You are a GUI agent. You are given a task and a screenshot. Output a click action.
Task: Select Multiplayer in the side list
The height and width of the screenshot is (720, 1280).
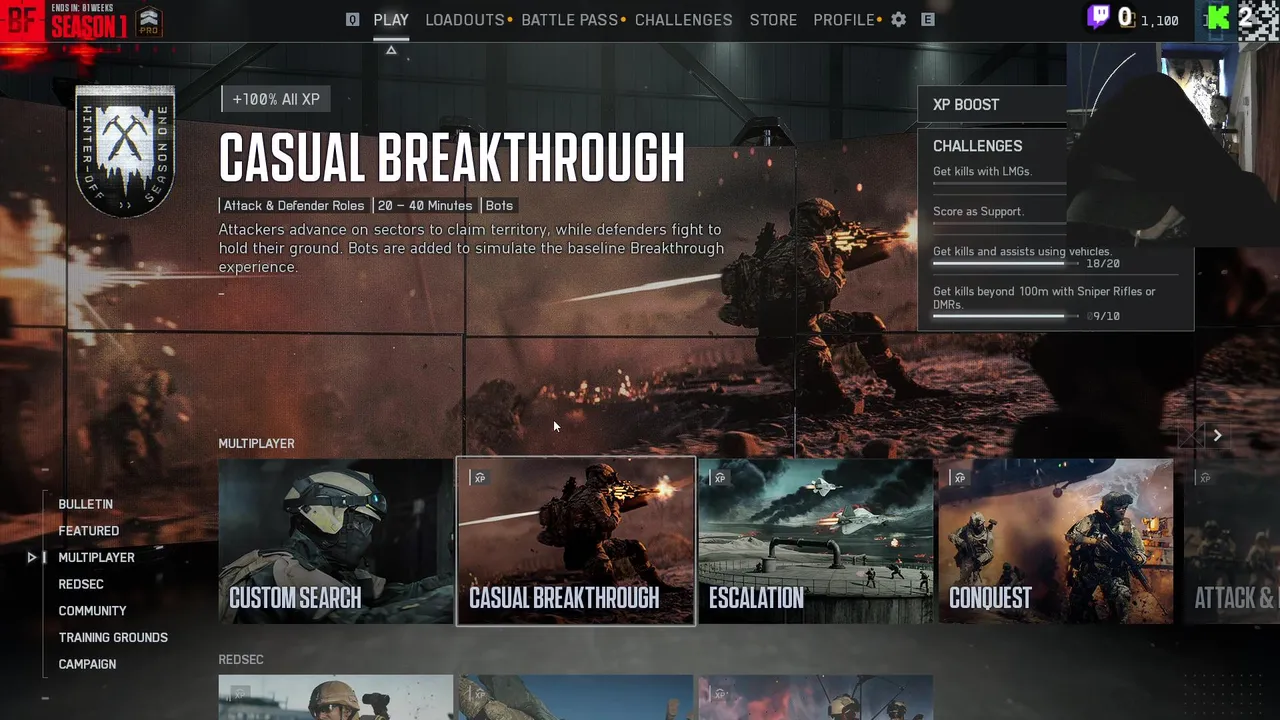tap(96, 557)
